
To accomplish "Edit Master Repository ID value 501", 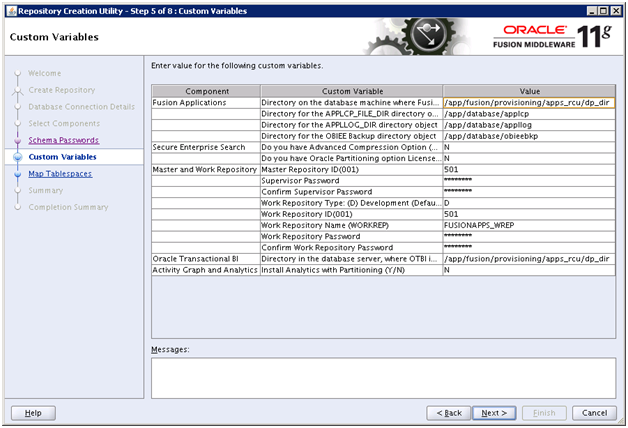I will pyautogui.click(x=529, y=170).
